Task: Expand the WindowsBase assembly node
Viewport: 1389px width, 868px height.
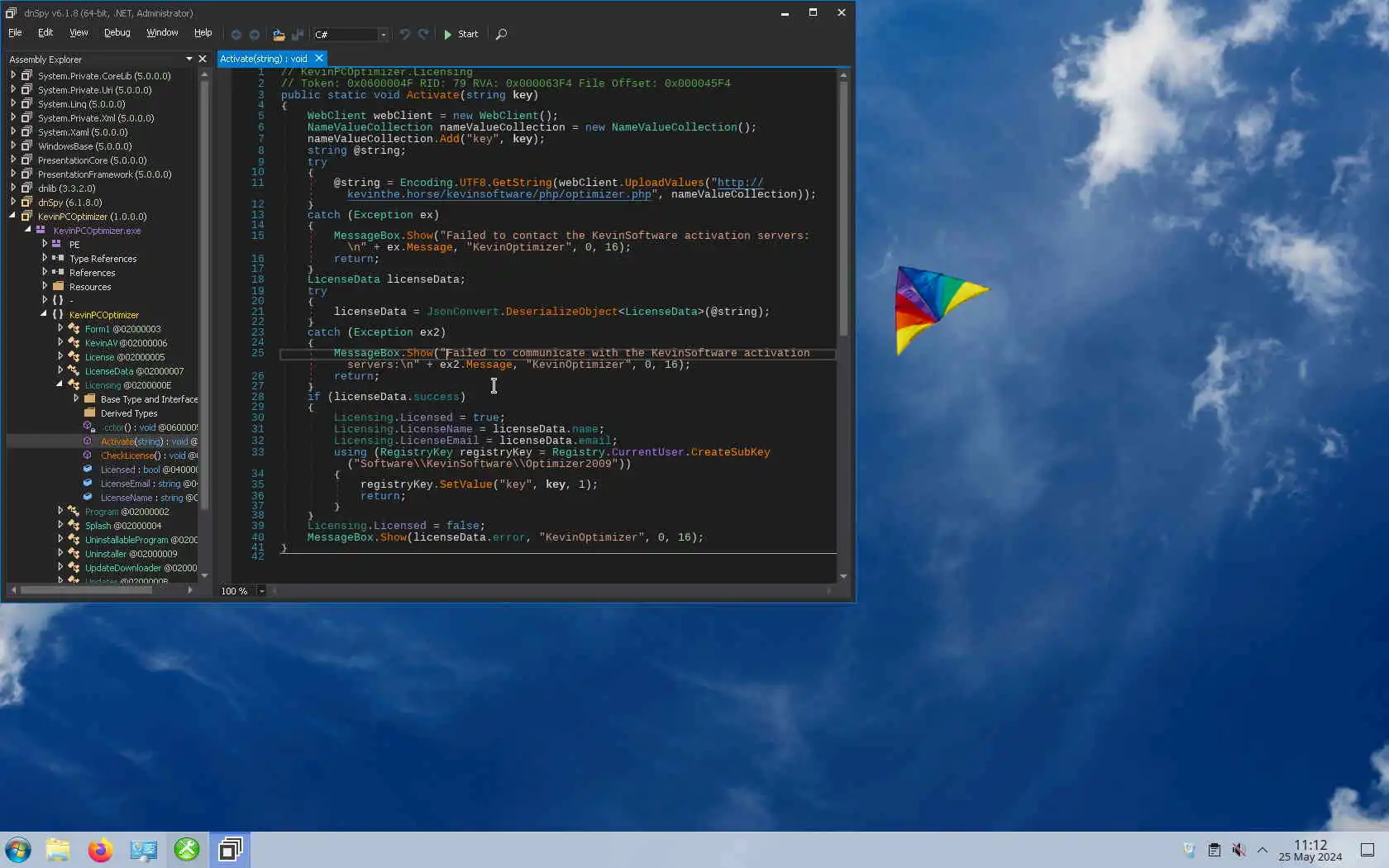Action: tap(12, 145)
